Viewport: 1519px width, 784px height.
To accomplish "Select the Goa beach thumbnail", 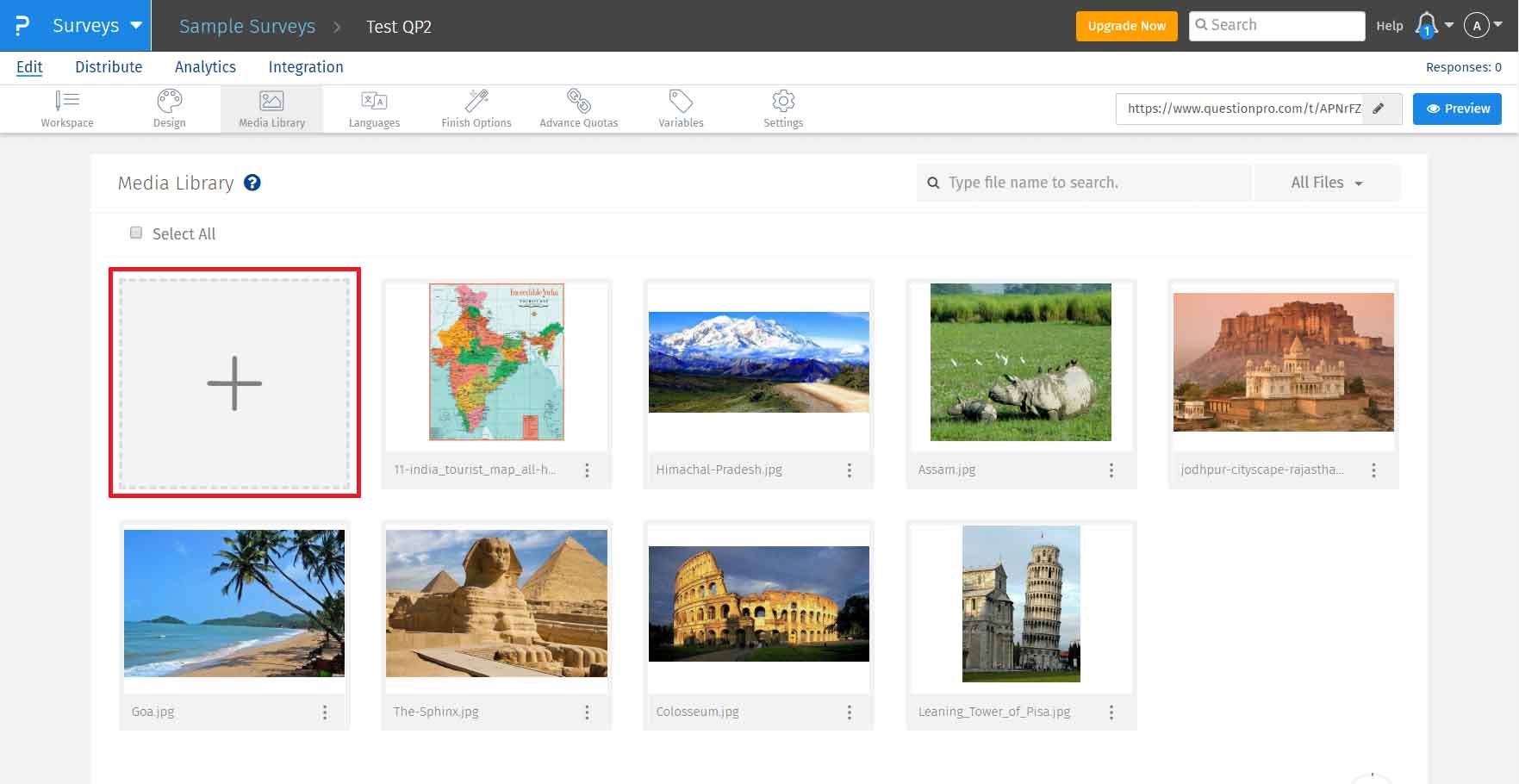I will [x=234, y=603].
